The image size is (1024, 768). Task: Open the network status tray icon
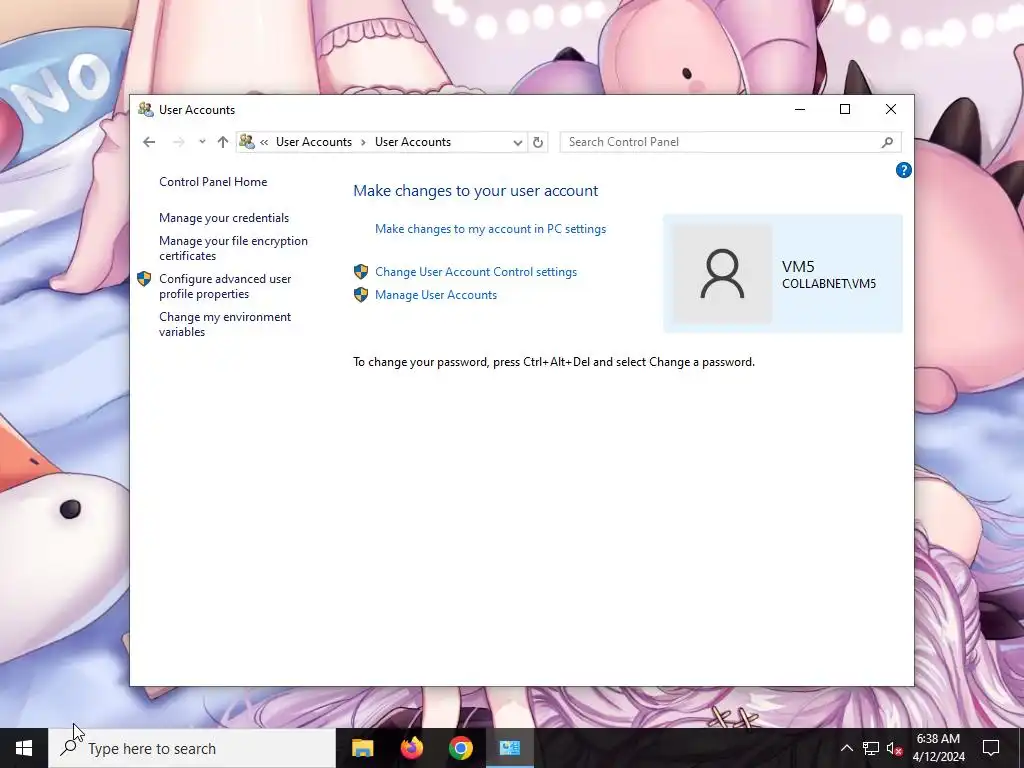871,748
